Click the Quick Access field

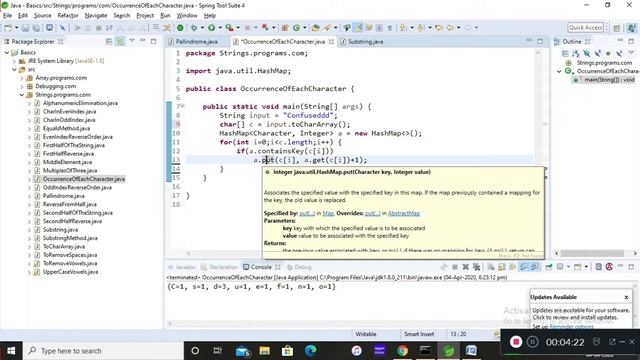pyautogui.click(x=585, y=27)
